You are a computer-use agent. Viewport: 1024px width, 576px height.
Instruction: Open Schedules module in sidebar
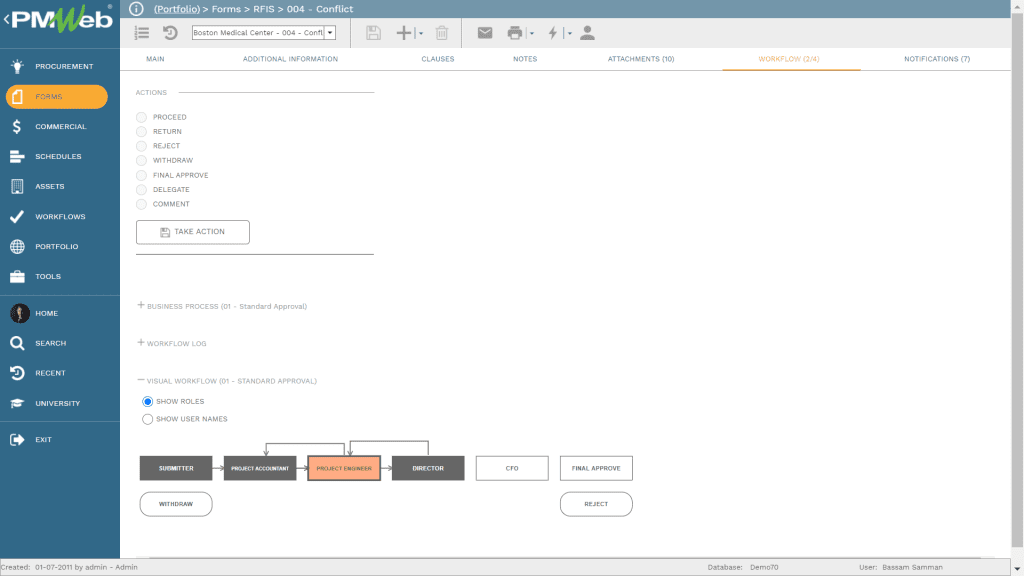click(60, 156)
